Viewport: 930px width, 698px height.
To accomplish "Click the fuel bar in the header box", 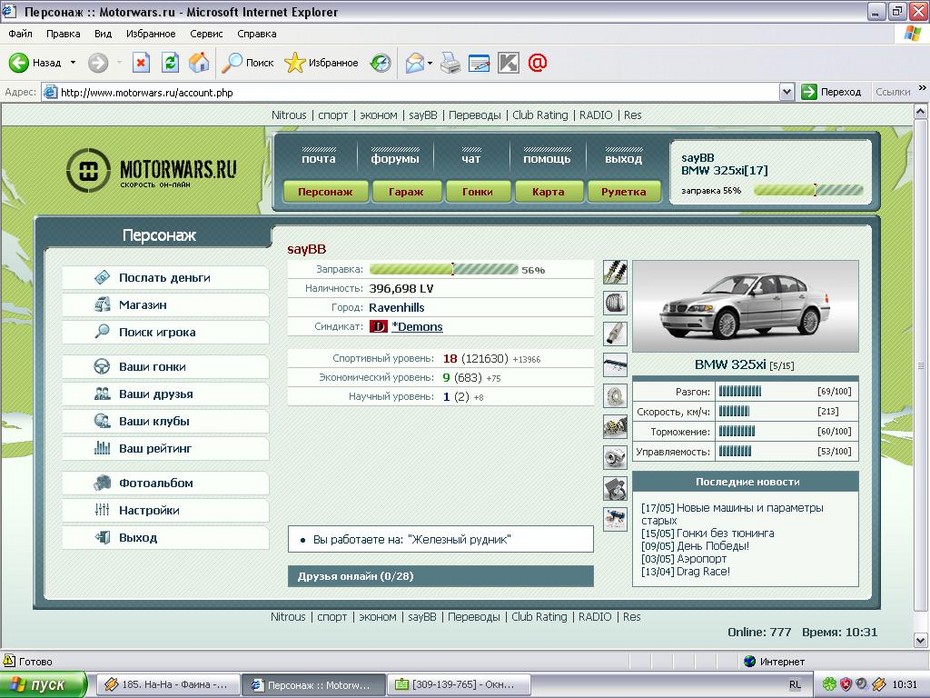I will pyautogui.click(x=808, y=190).
